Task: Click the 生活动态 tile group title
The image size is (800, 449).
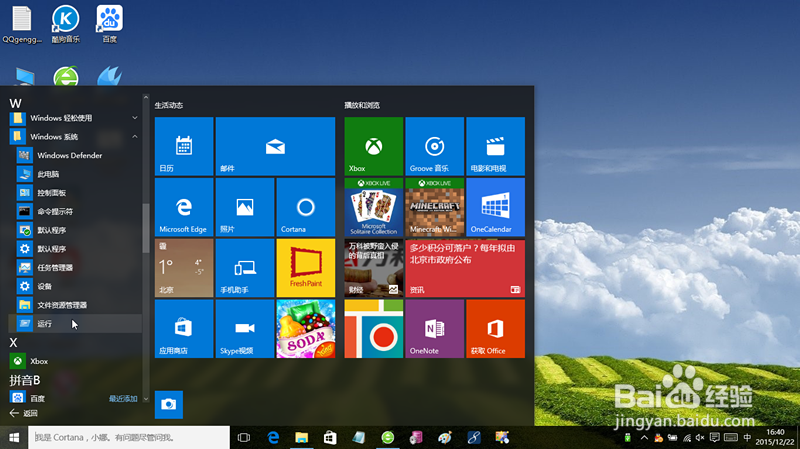Action: tap(169, 105)
